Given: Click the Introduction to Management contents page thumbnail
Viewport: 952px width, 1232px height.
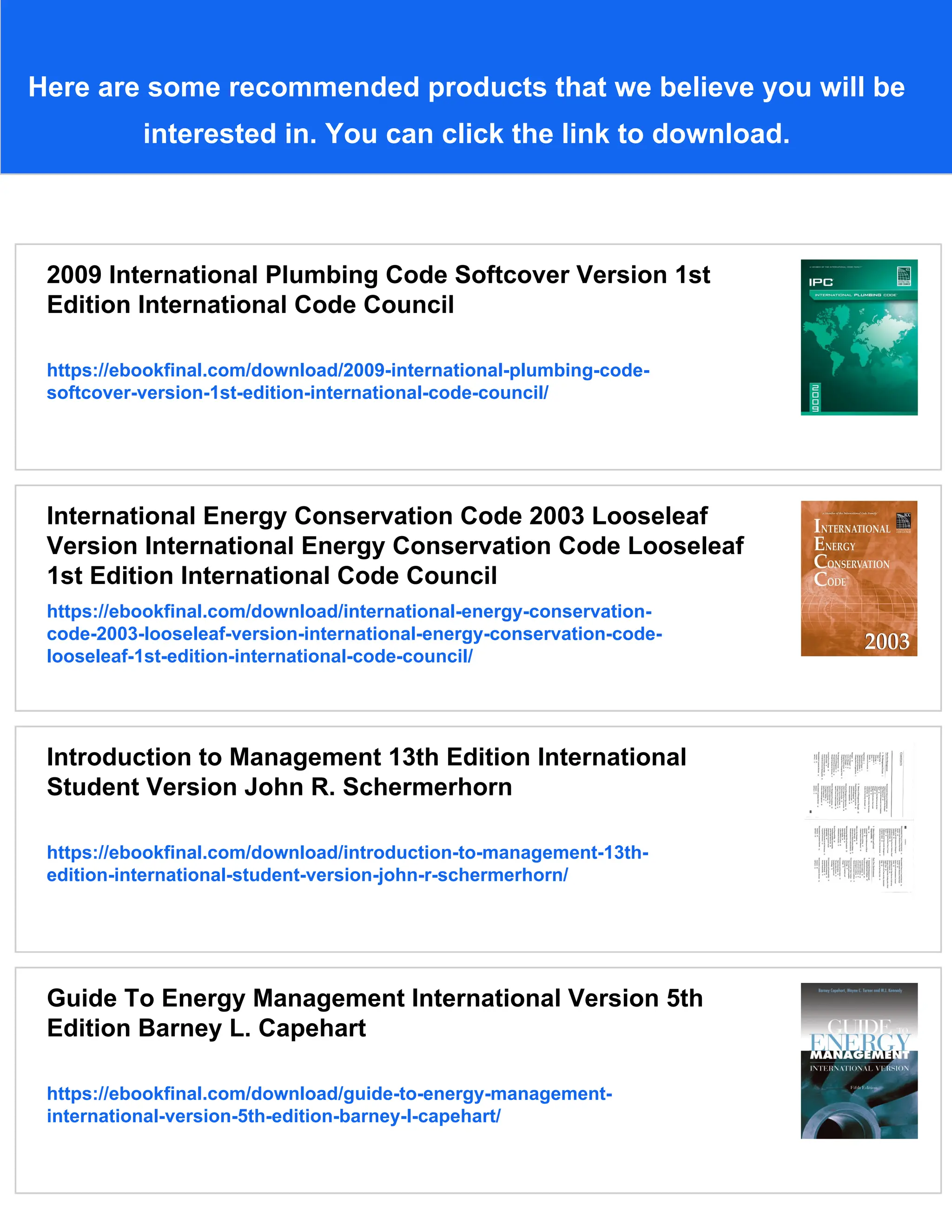Looking at the screenshot, I should point(859,819).
